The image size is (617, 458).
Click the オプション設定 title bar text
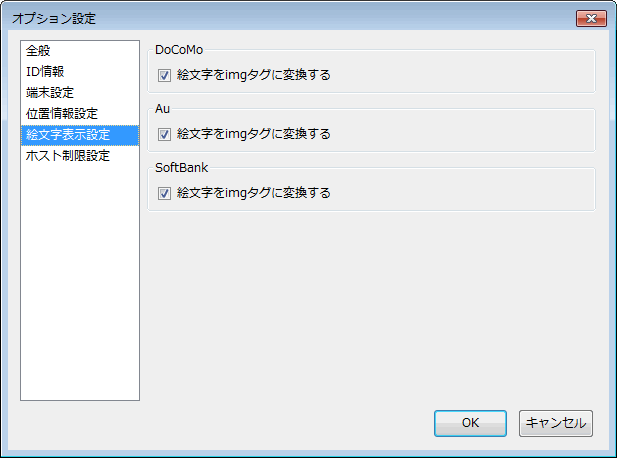[54, 18]
